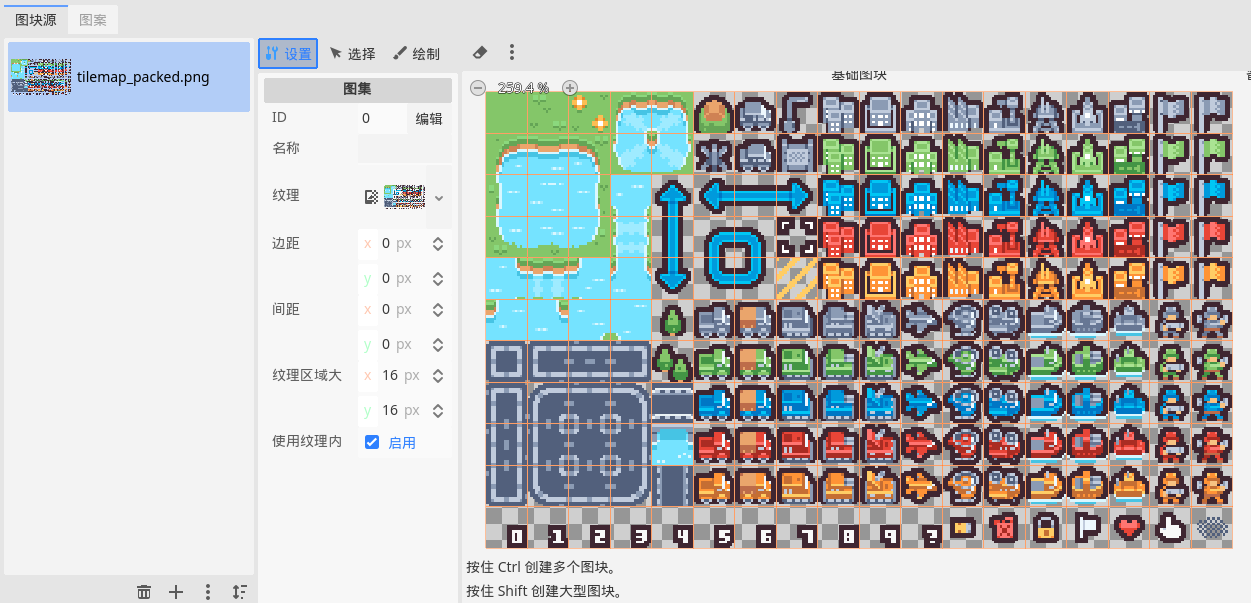Click the sort sources icon
Viewport: 1251px width, 603px height.
pyautogui.click(x=239, y=591)
